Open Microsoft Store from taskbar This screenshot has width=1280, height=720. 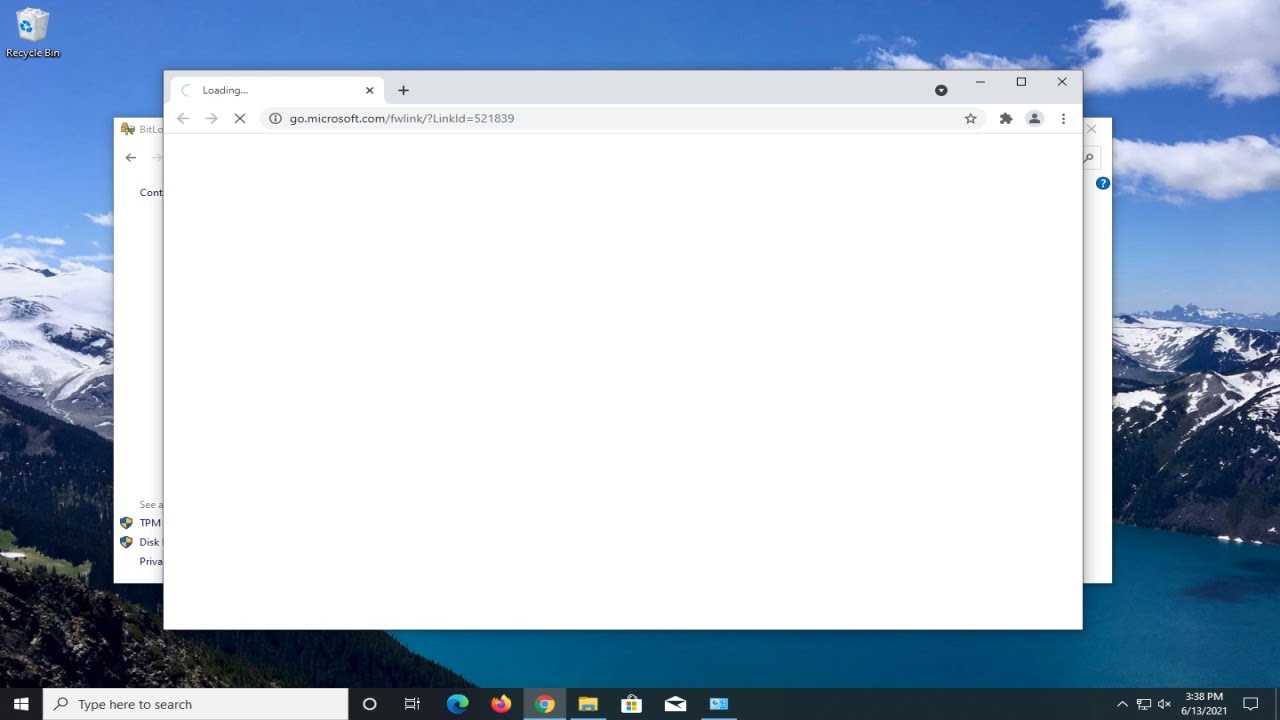coord(631,704)
